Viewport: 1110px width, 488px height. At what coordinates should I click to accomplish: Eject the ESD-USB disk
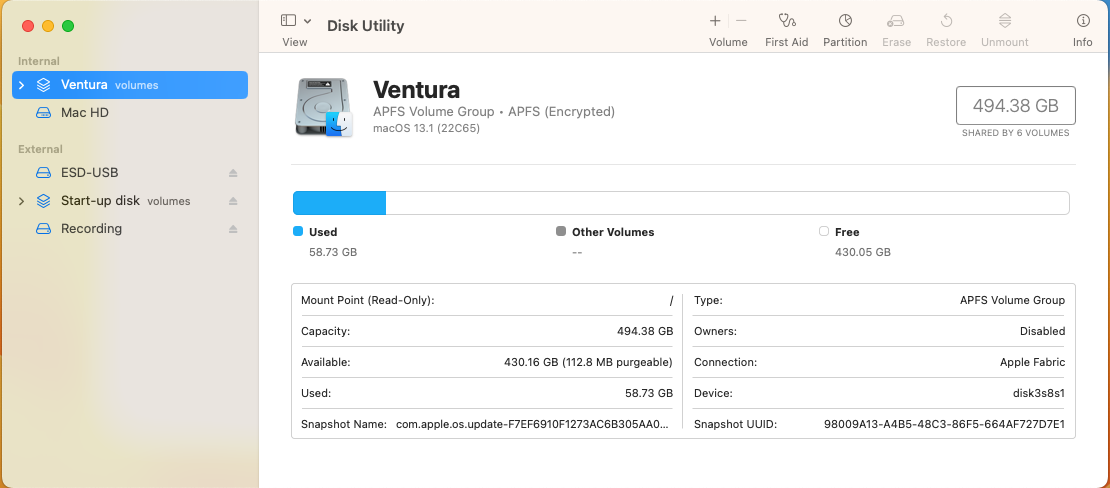[x=233, y=173]
